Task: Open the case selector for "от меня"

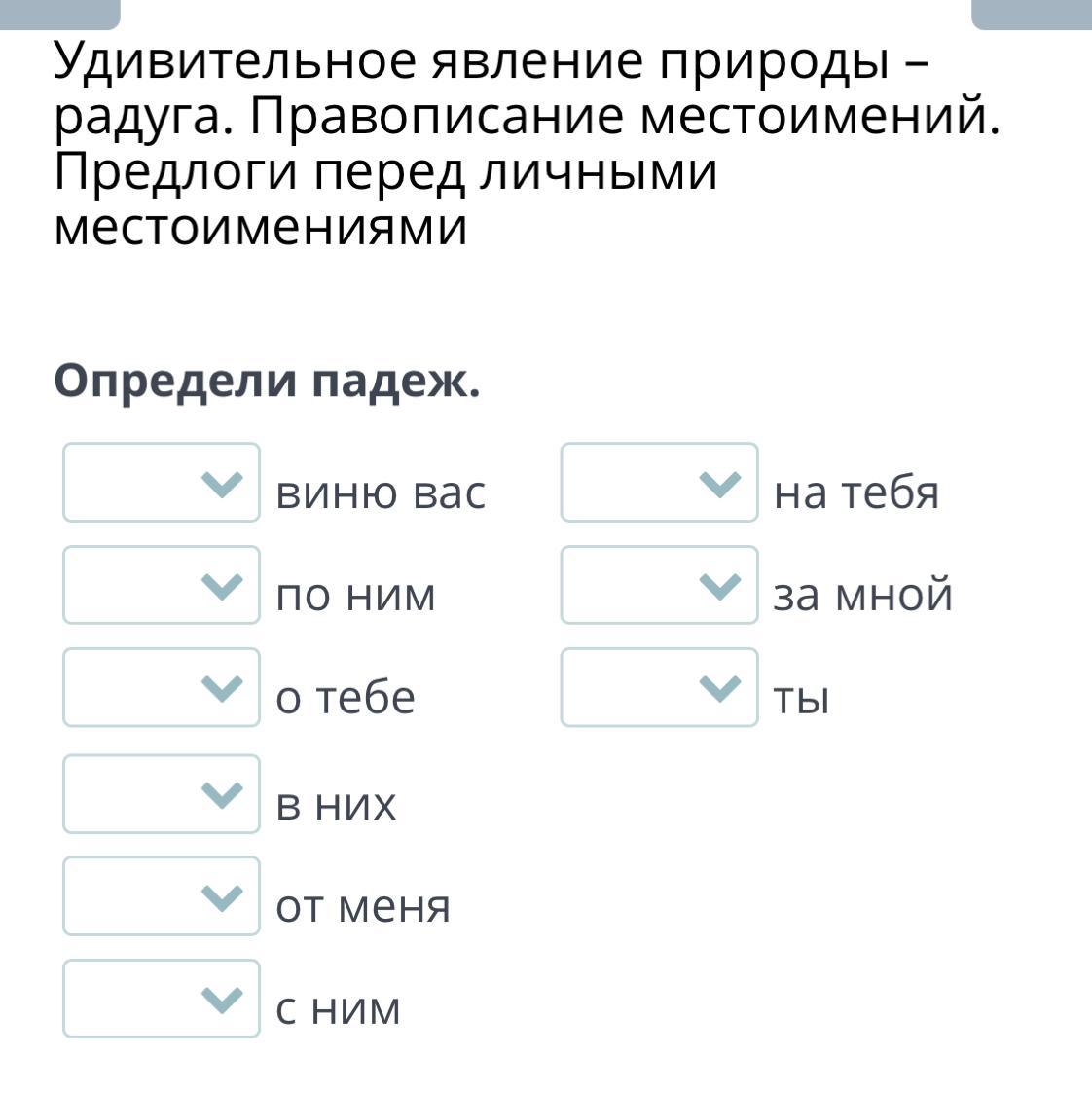Action: [162, 896]
